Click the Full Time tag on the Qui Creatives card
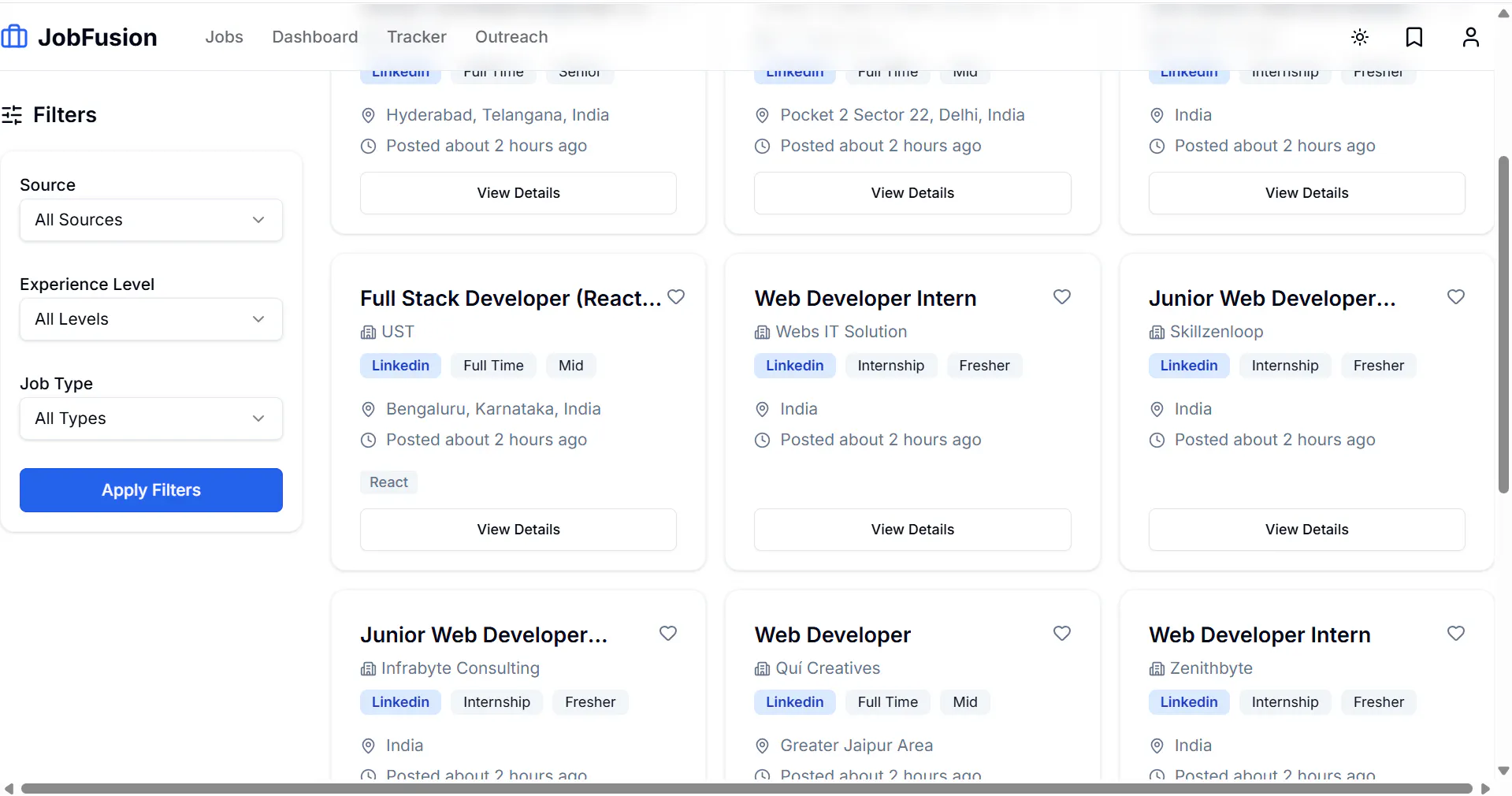Image resolution: width=1512 pixels, height=796 pixels. point(888,702)
